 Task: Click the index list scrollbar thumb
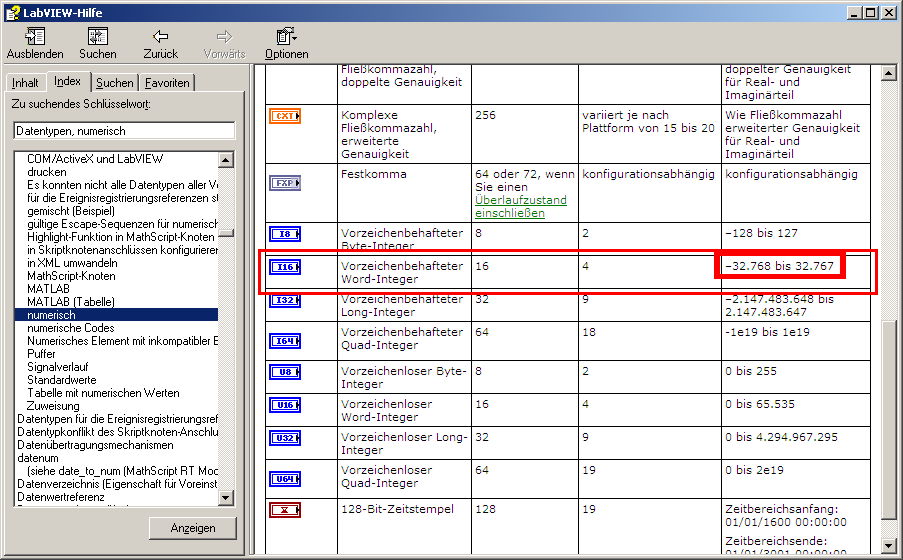pos(226,233)
